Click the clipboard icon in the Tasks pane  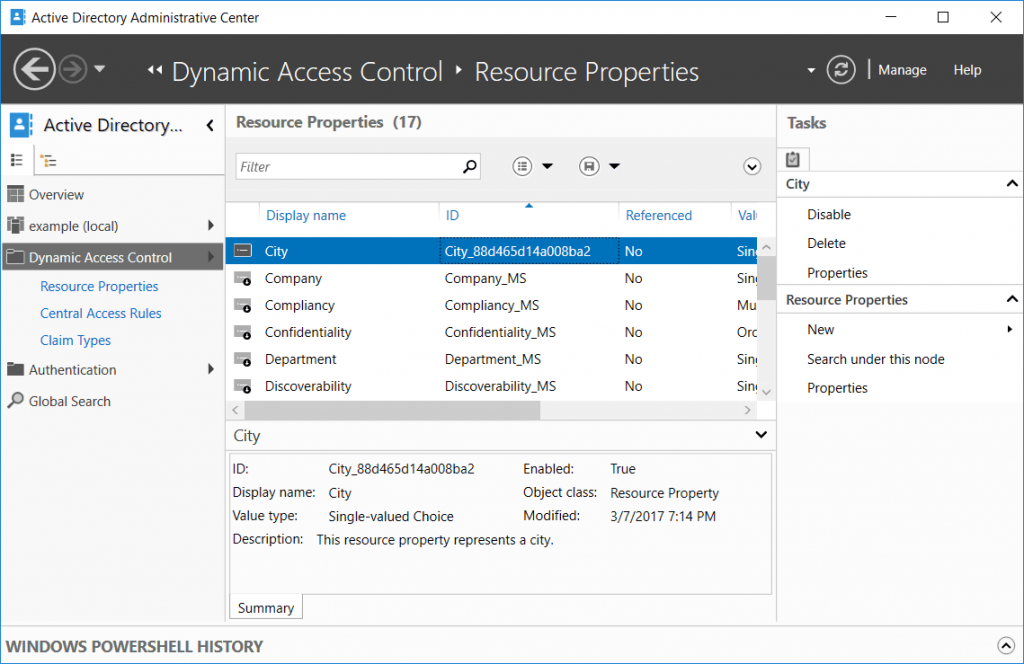tap(793, 158)
